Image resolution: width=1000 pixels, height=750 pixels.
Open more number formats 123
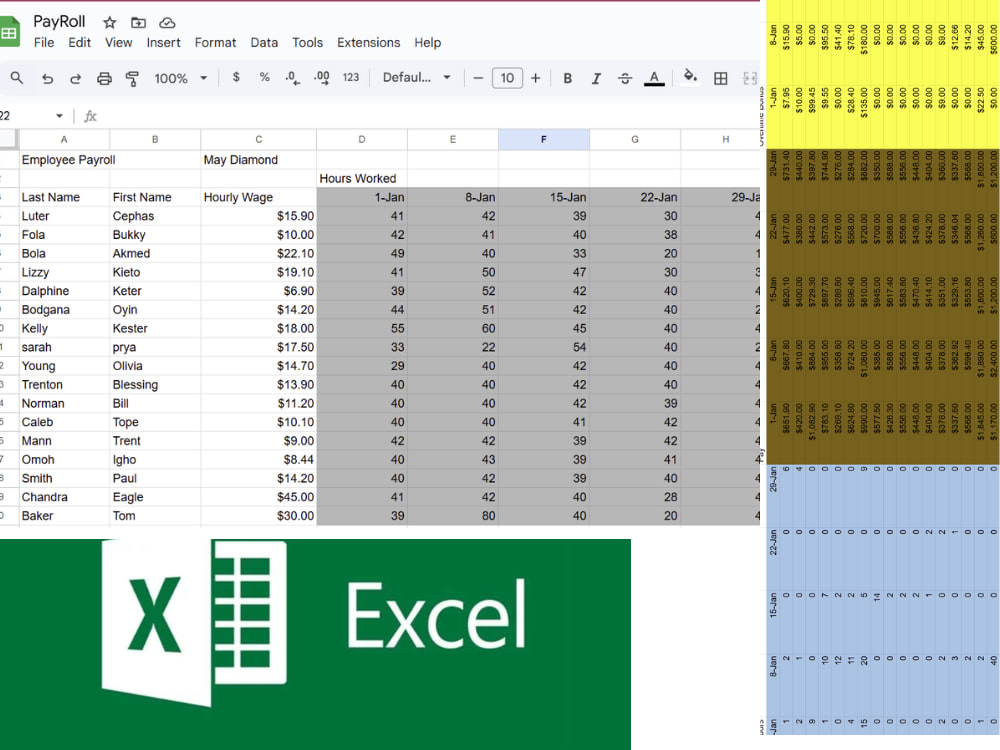(x=351, y=77)
